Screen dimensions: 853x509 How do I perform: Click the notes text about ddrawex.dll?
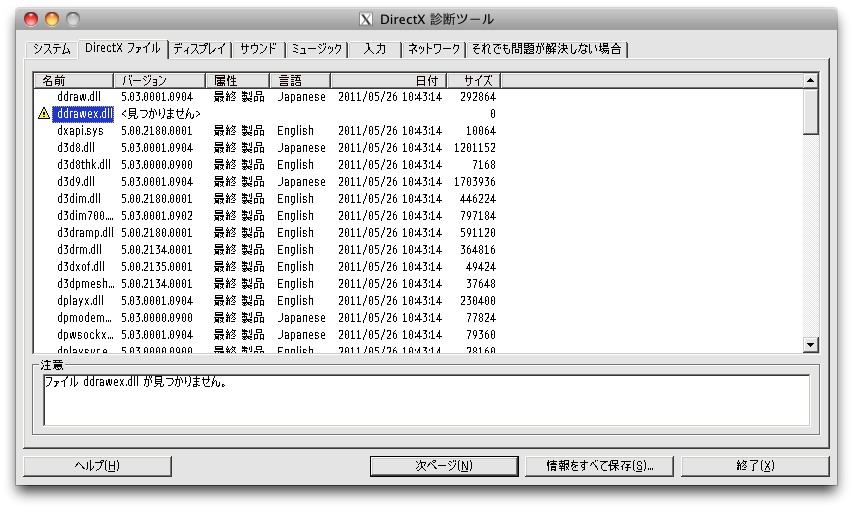click(x=135, y=382)
